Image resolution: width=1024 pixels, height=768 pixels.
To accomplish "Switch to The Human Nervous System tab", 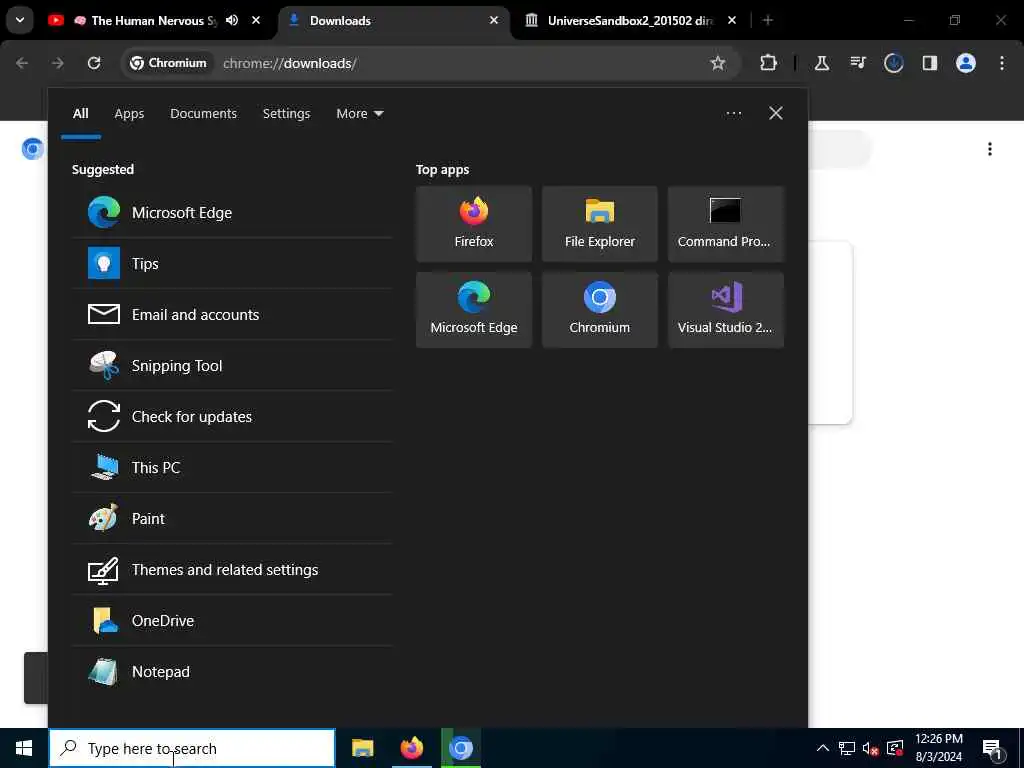I will (x=153, y=21).
